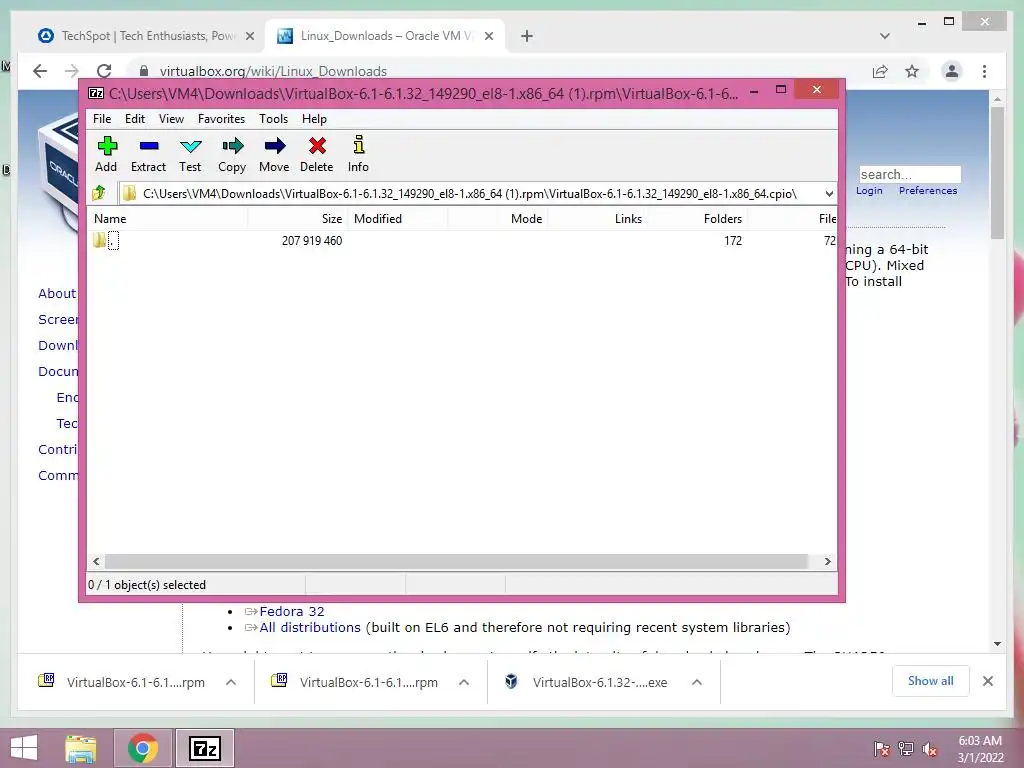Open the Favorites menu
Viewport: 1024px width, 768px height.
[x=221, y=119]
